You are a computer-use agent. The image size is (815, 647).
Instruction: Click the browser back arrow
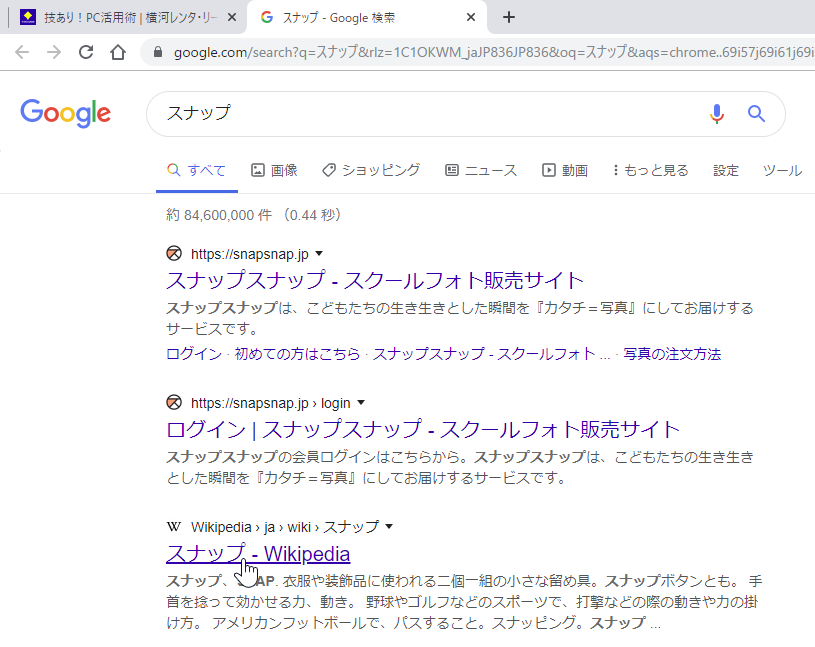click(22, 52)
